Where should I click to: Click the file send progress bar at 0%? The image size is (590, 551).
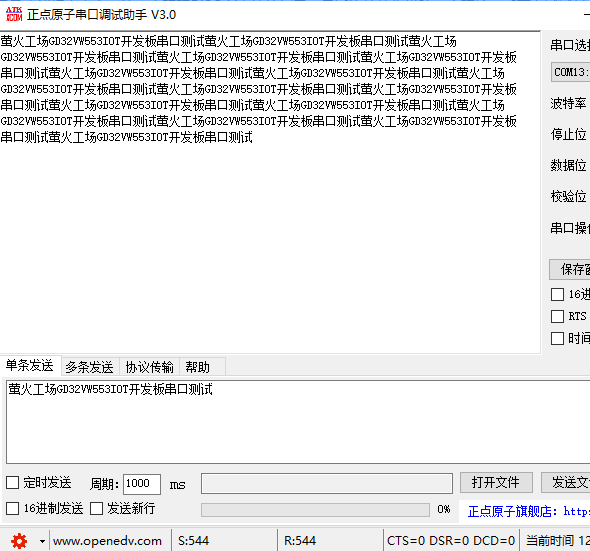[315, 510]
